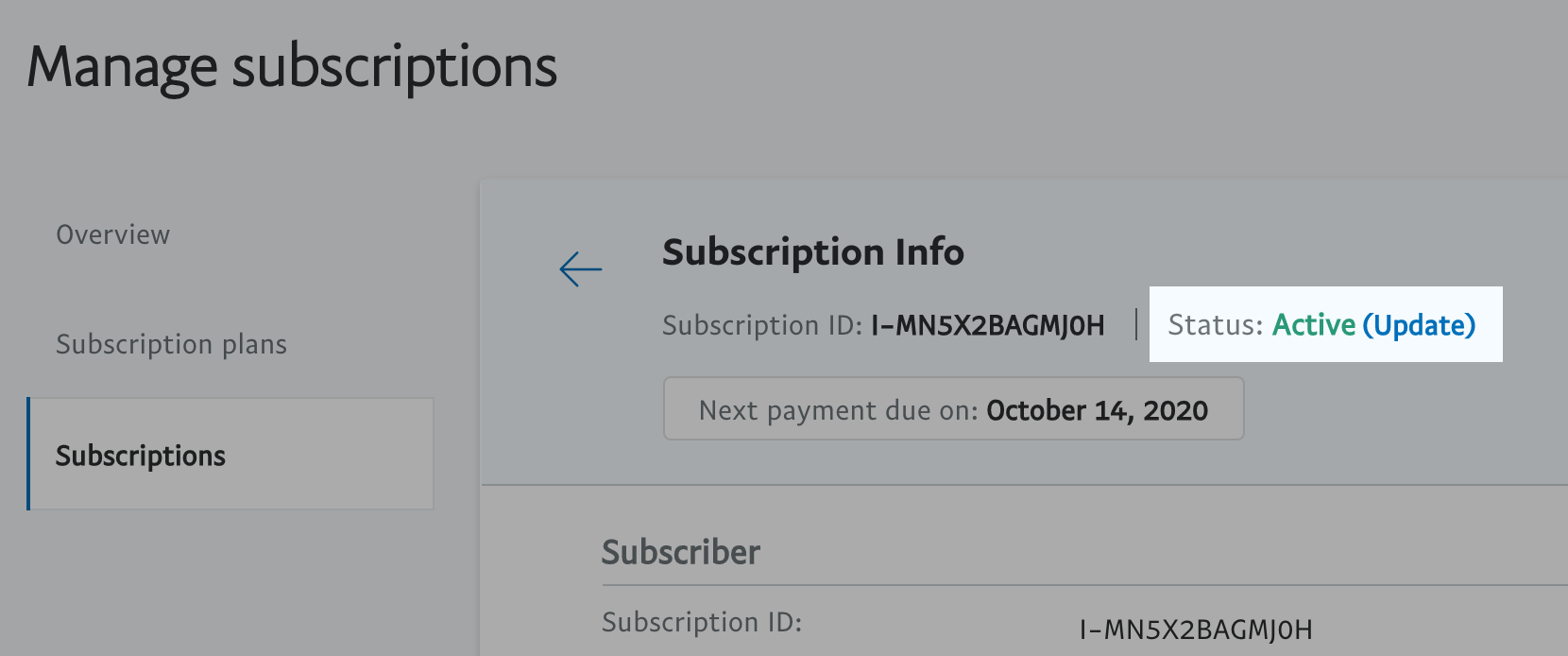Click the Subscription ID label under Subscriber
The width and height of the screenshot is (1568, 656).
click(x=701, y=622)
